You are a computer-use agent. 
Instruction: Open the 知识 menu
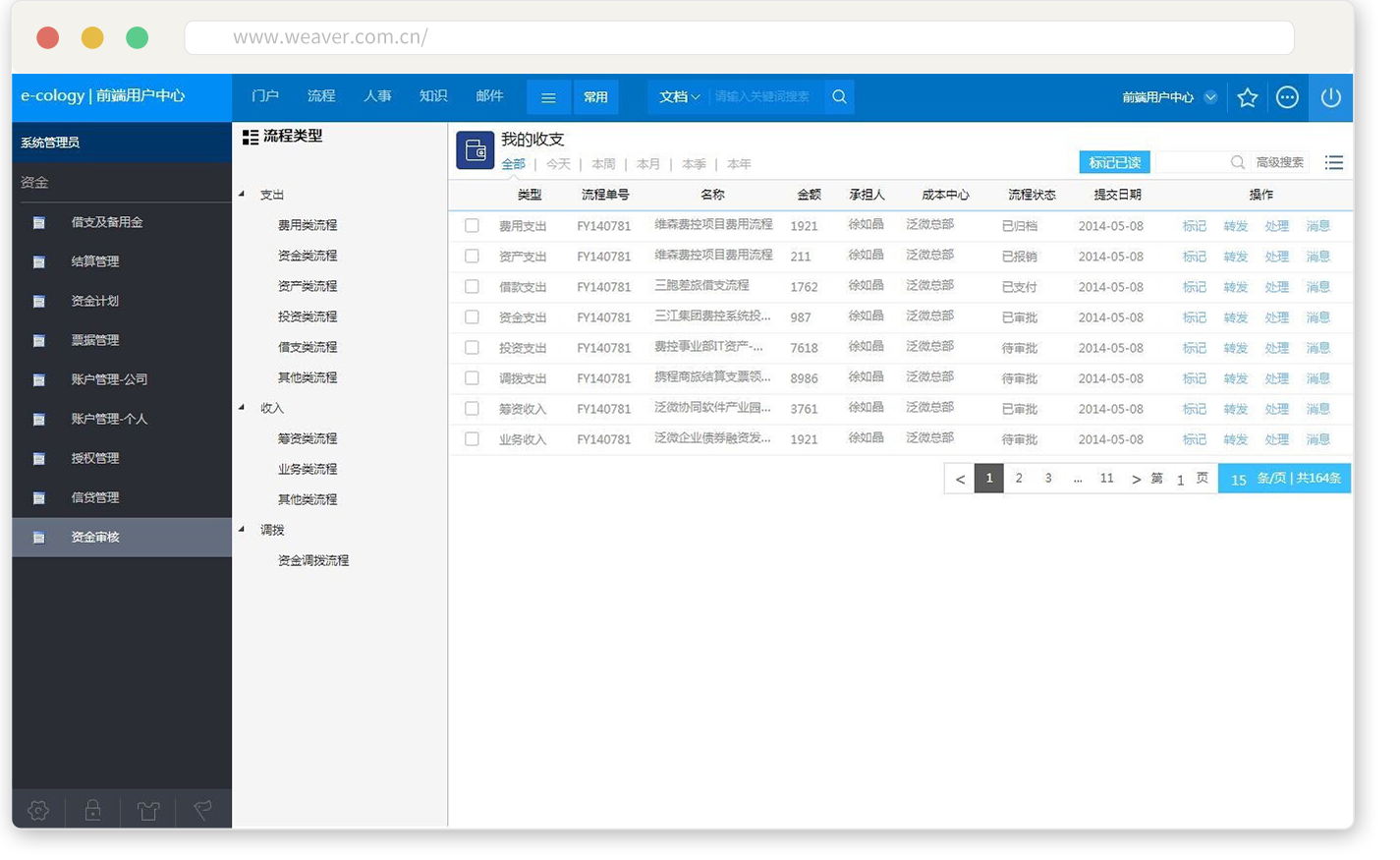[433, 96]
